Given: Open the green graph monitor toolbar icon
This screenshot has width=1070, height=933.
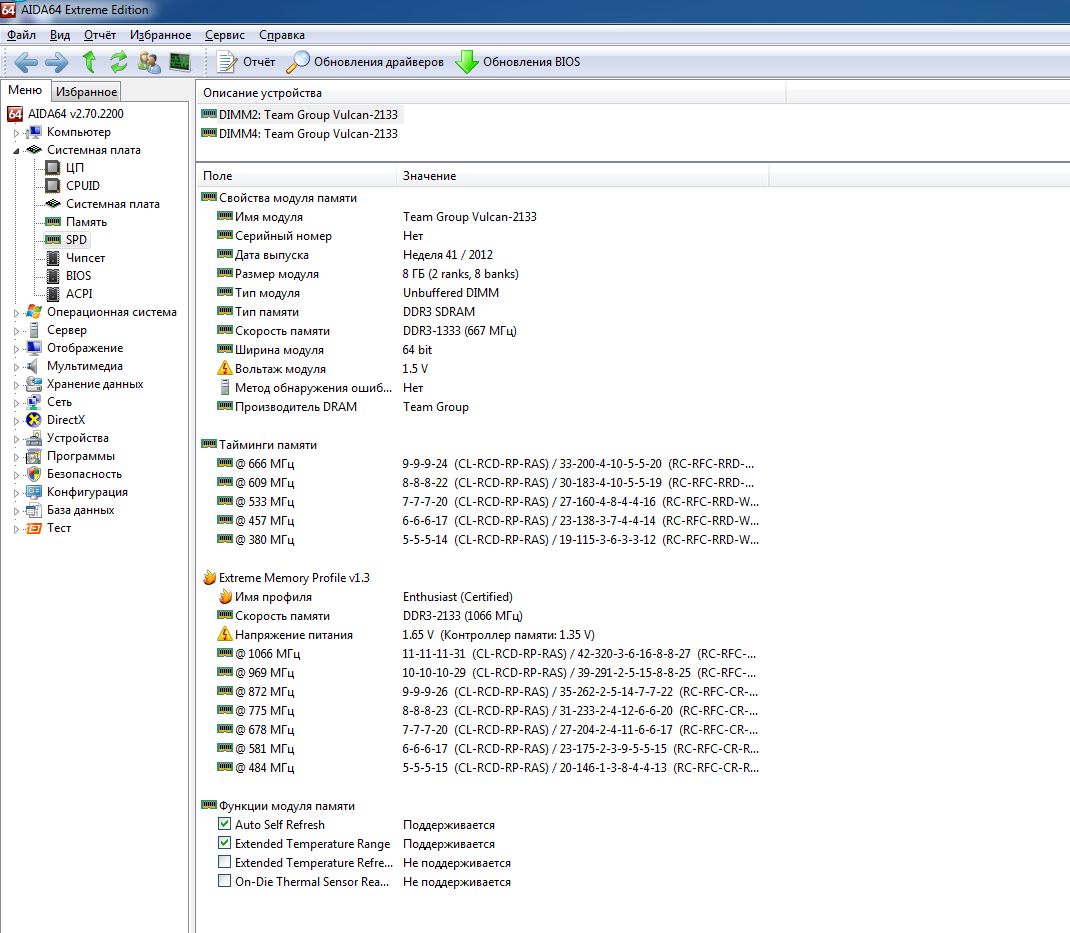Looking at the screenshot, I should tap(180, 62).
